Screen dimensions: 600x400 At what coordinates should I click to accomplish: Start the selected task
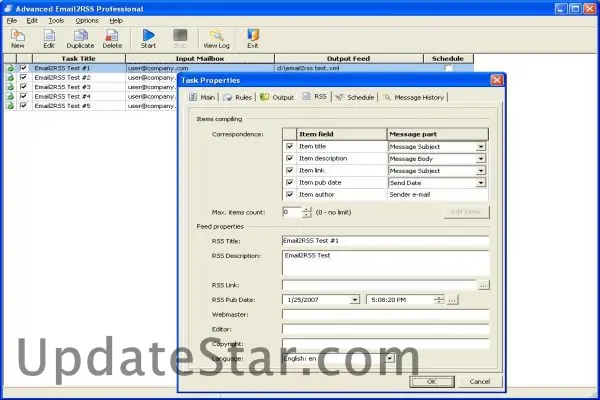coord(148,39)
